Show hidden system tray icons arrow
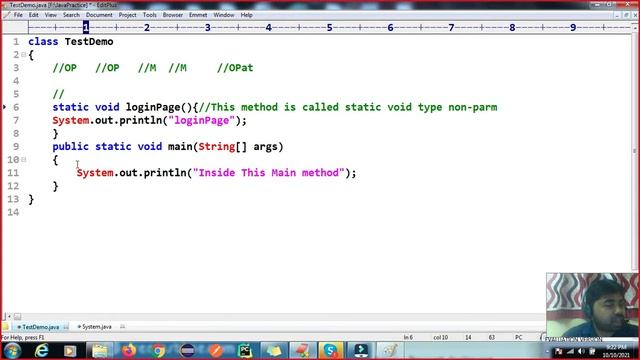The height and width of the screenshot is (360, 640). coord(547,351)
